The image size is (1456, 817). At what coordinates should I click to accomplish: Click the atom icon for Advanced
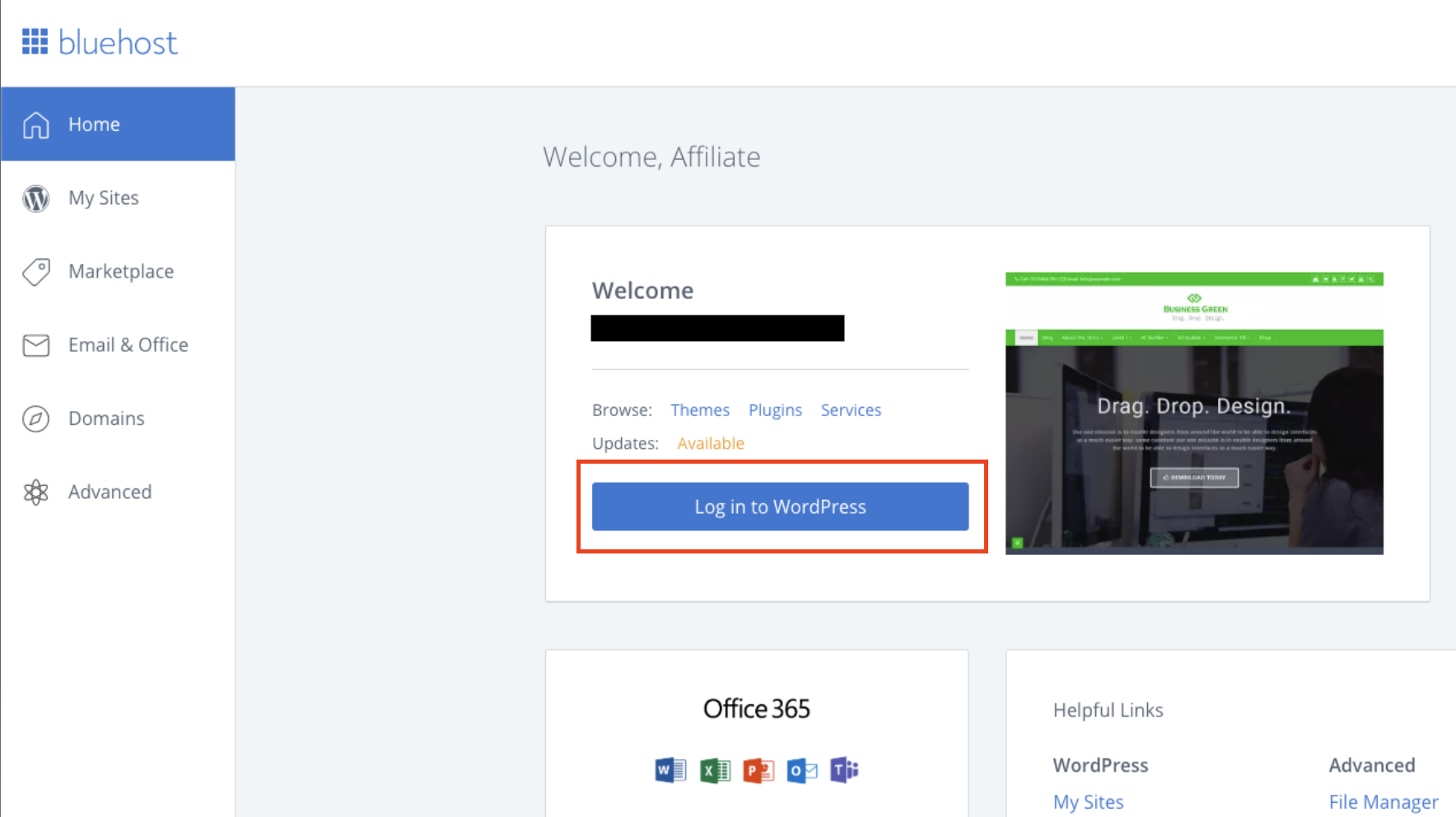(x=35, y=493)
